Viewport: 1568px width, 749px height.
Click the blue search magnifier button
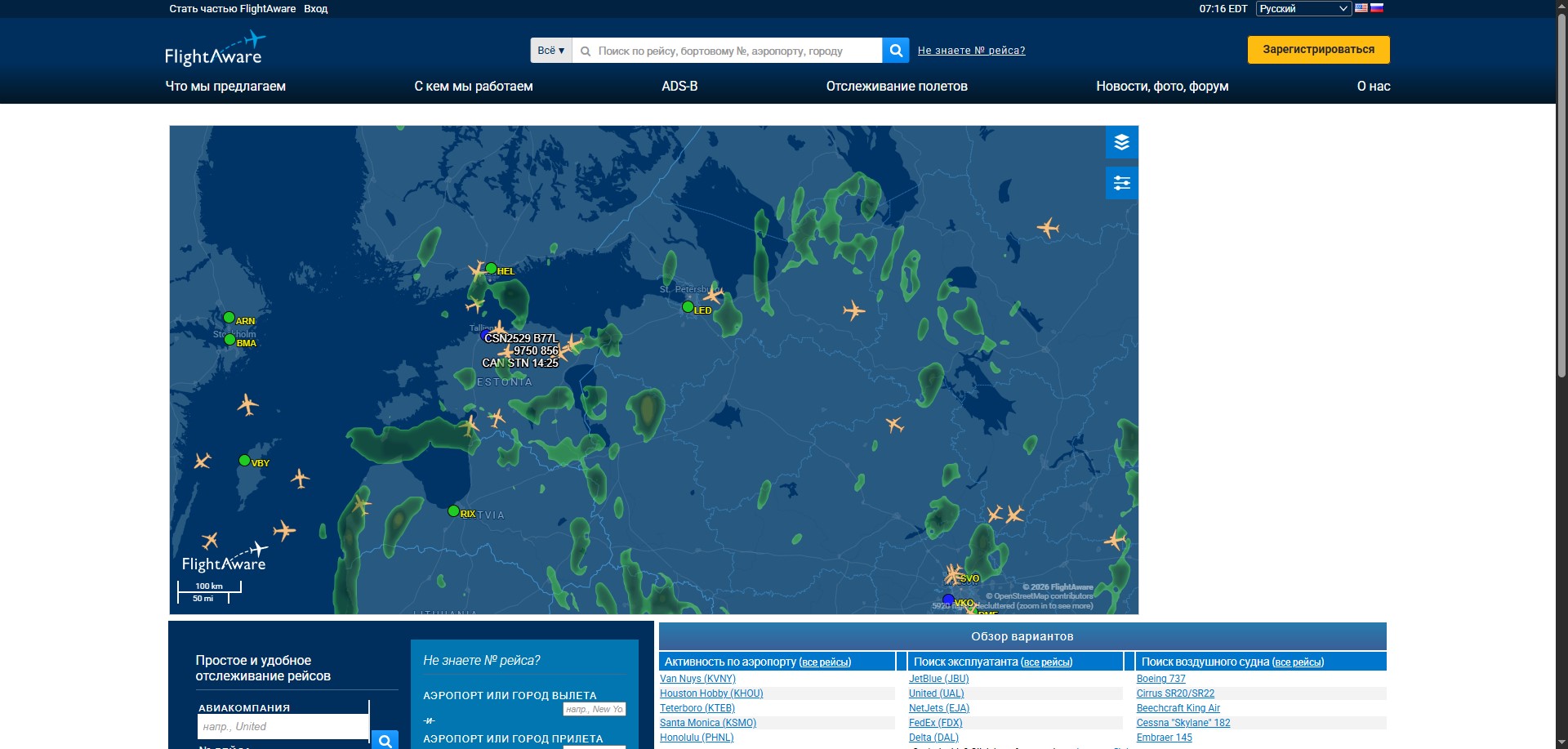click(x=896, y=51)
